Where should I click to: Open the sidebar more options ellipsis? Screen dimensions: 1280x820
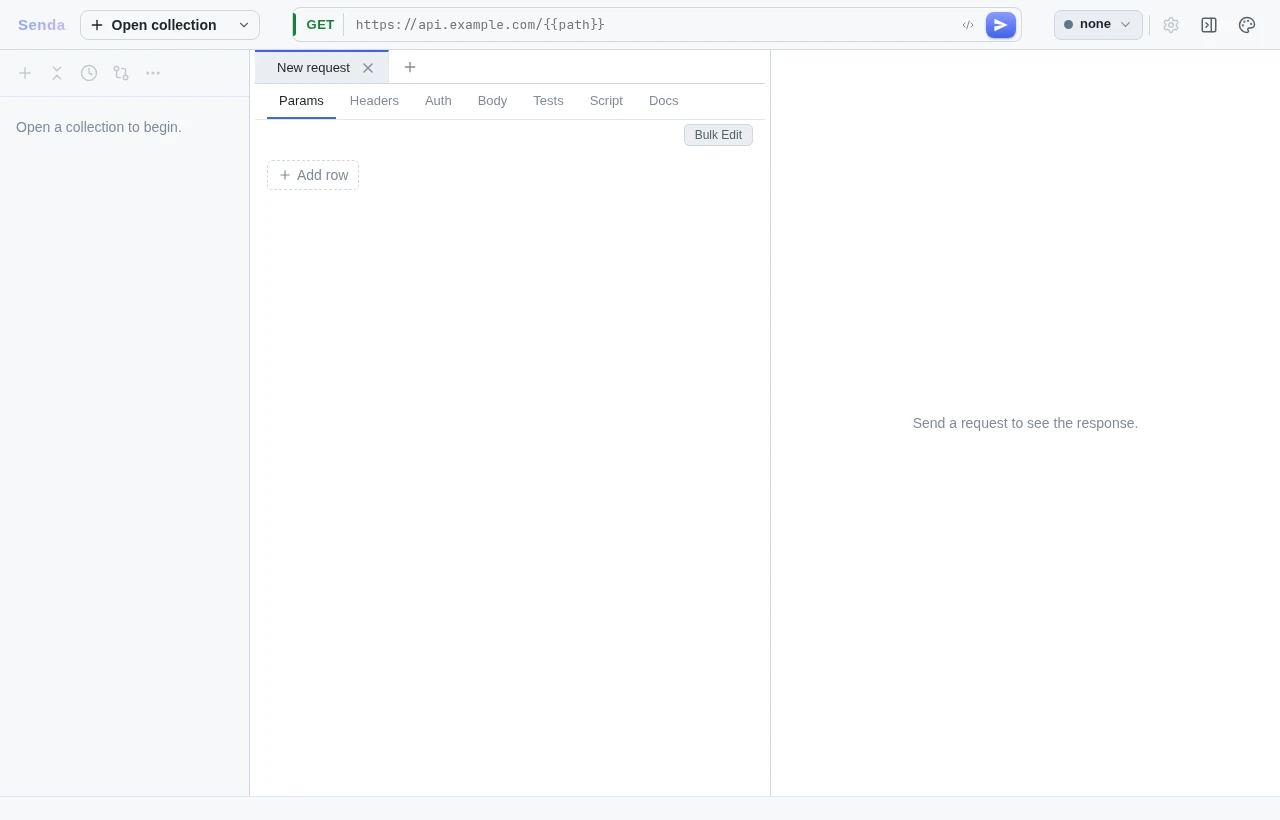coord(153,73)
